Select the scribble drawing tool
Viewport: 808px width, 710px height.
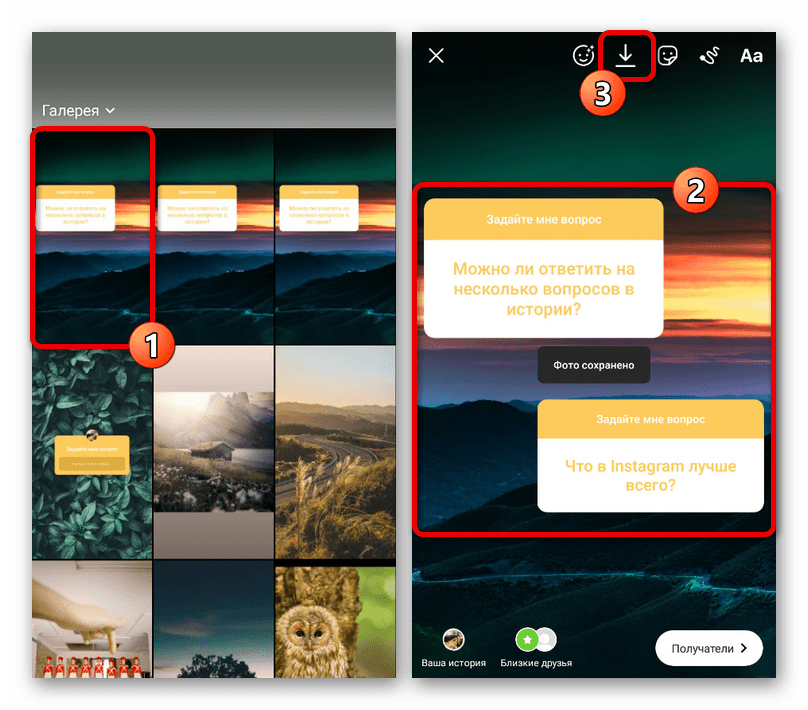[710, 56]
